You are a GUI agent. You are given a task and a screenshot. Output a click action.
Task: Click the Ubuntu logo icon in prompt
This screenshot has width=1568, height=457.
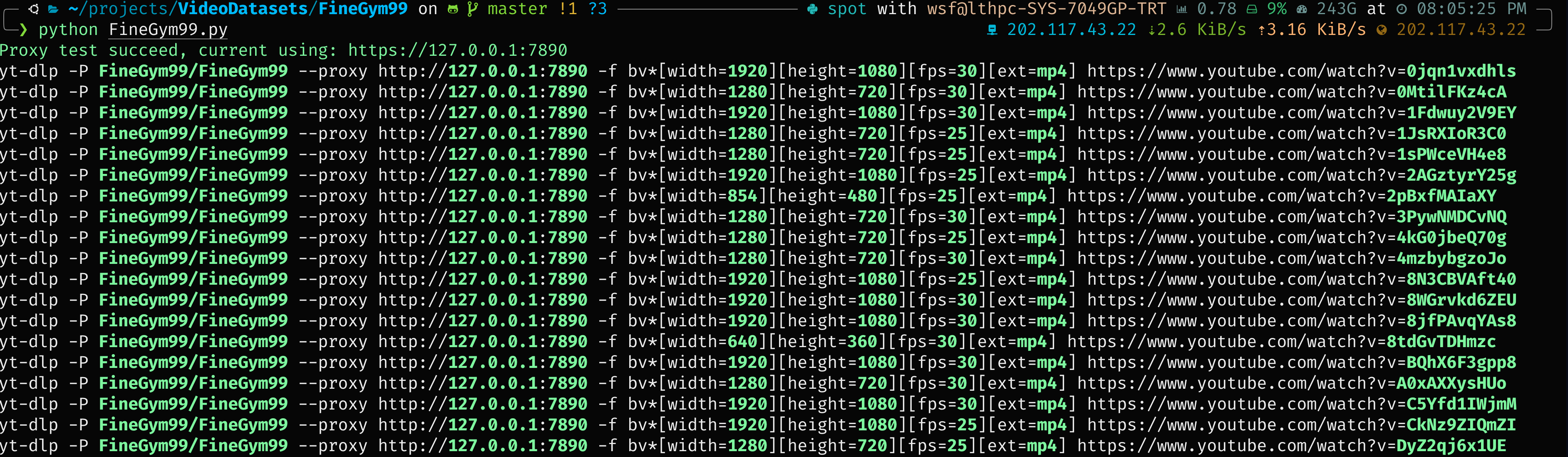[x=34, y=8]
